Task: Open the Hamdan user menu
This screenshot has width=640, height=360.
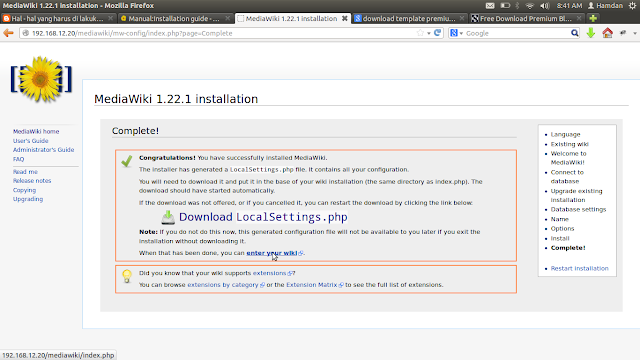Action: tap(605, 5)
